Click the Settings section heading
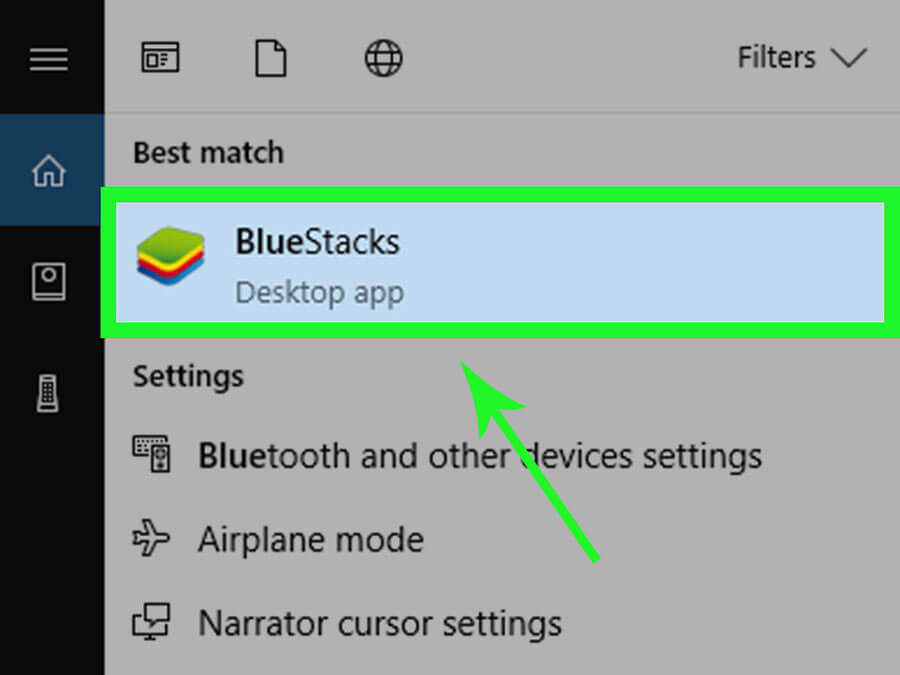This screenshot has width=900, height=675. coord(188,376)
